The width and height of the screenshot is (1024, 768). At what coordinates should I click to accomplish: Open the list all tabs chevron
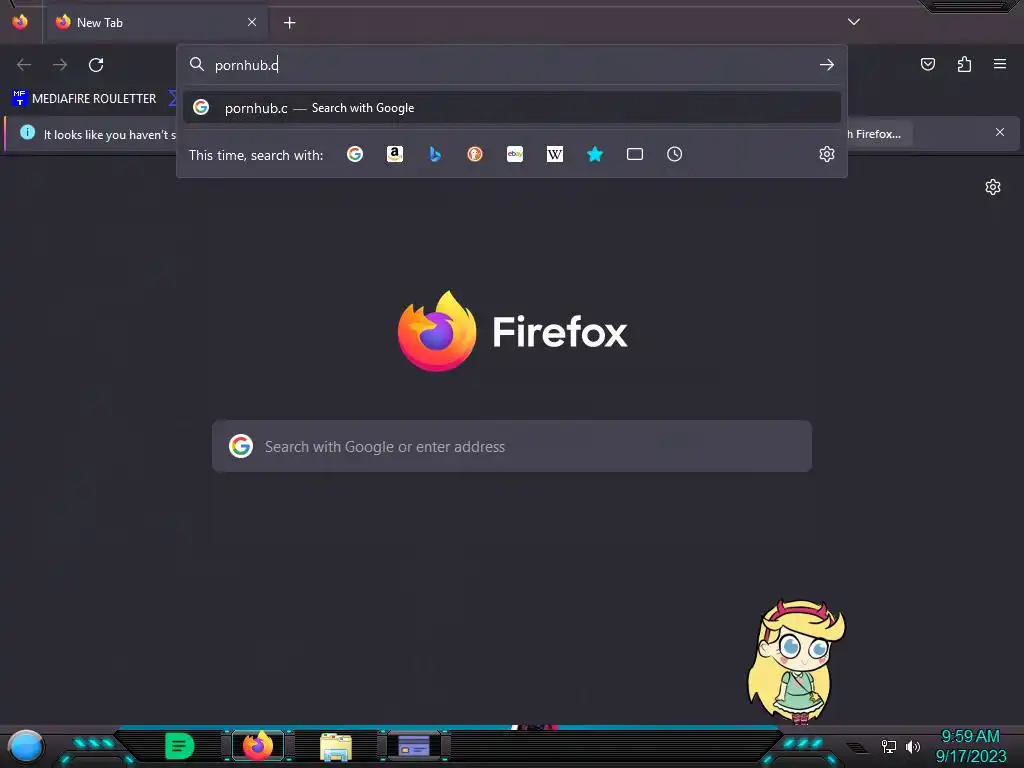(x=854, y=22)
